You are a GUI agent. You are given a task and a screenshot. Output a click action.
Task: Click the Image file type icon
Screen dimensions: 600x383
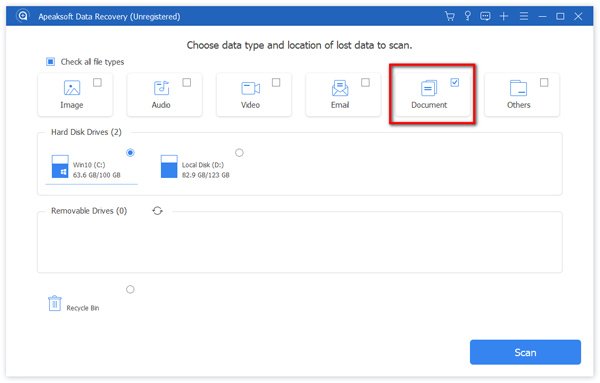tap(72, 88)
